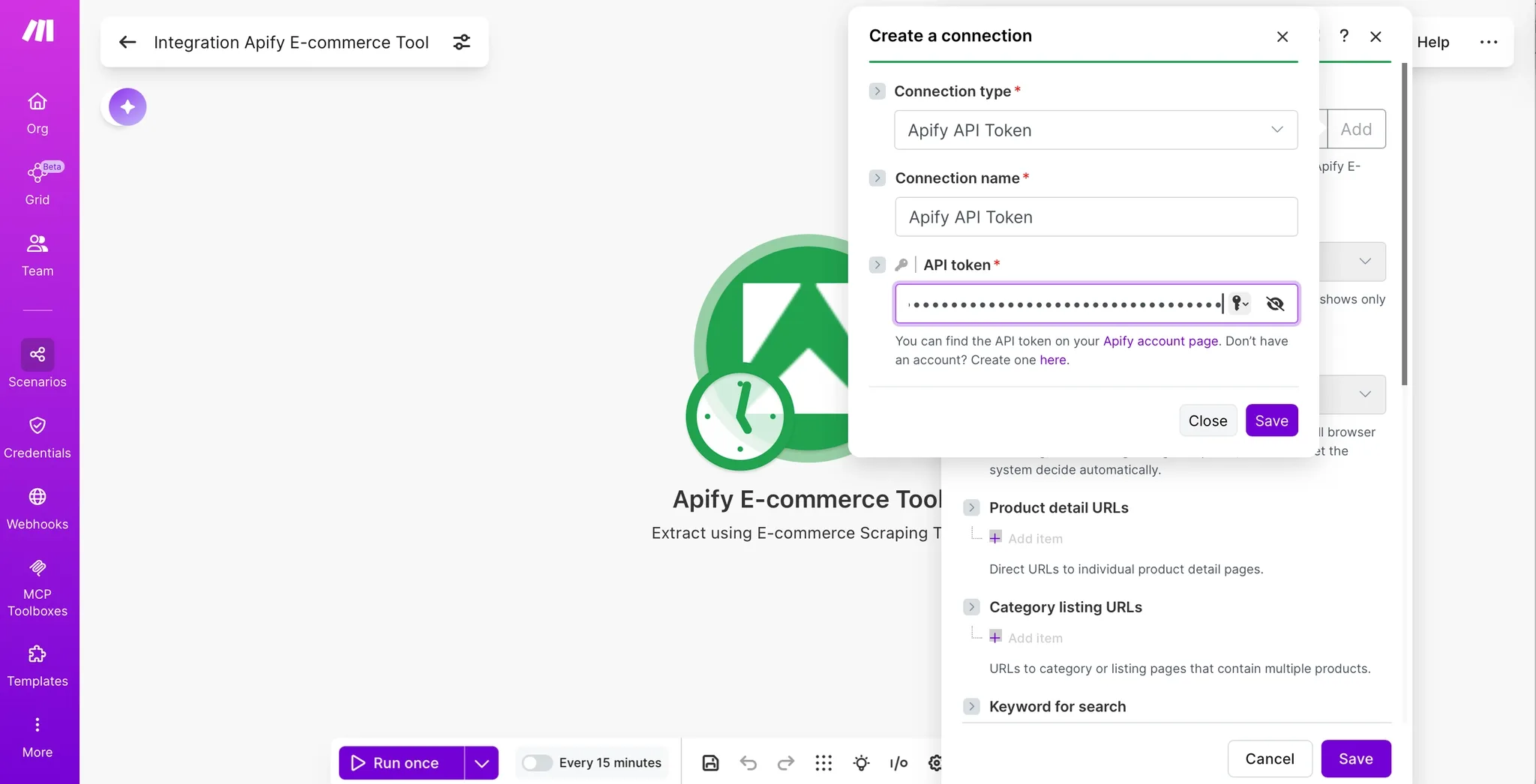Click the explain flow lightbulb icon
The image size is (1536, 784).
(x=861, y=763)
